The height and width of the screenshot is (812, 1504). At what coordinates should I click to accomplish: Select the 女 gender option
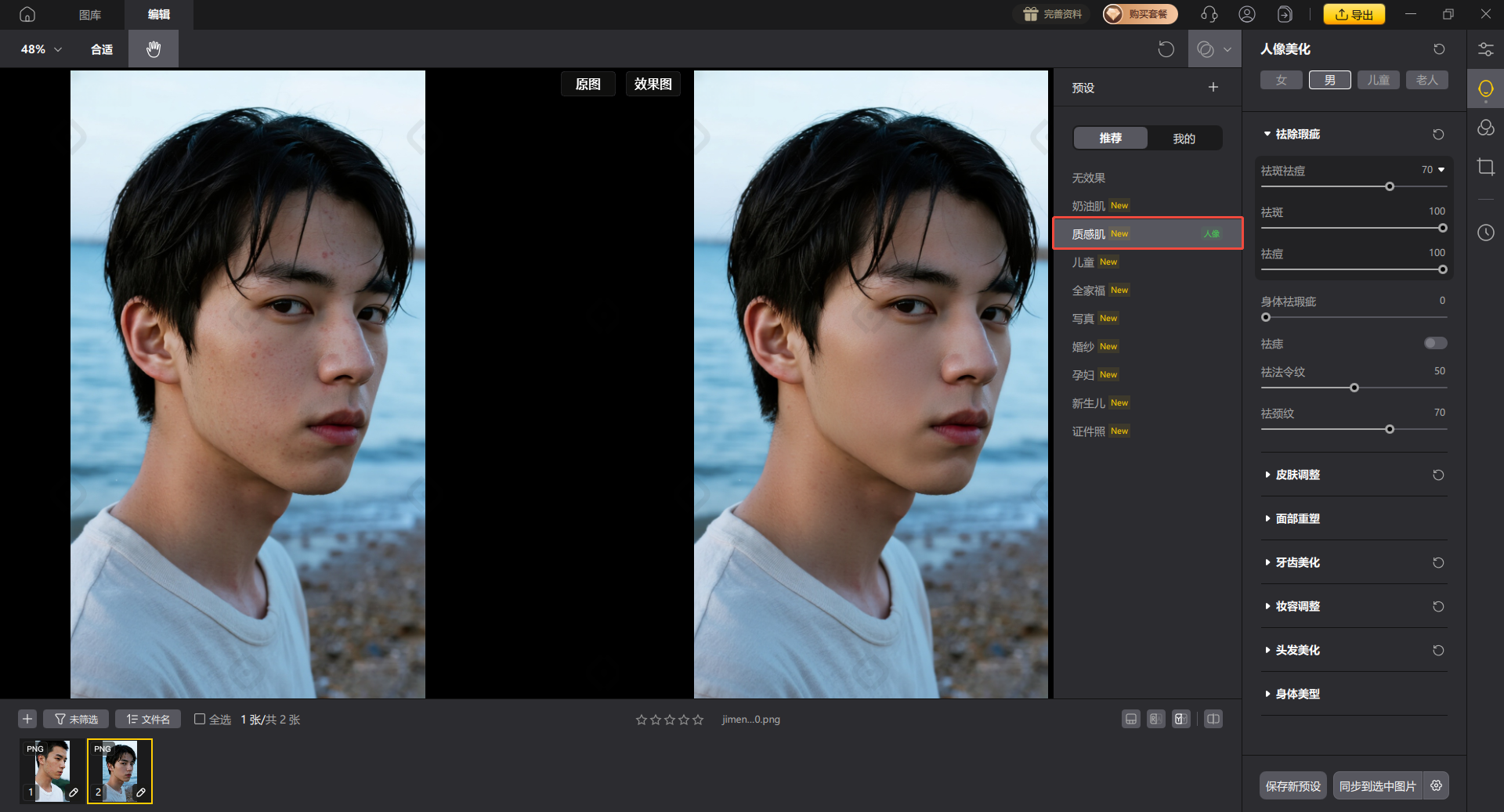pos(1281,80)
